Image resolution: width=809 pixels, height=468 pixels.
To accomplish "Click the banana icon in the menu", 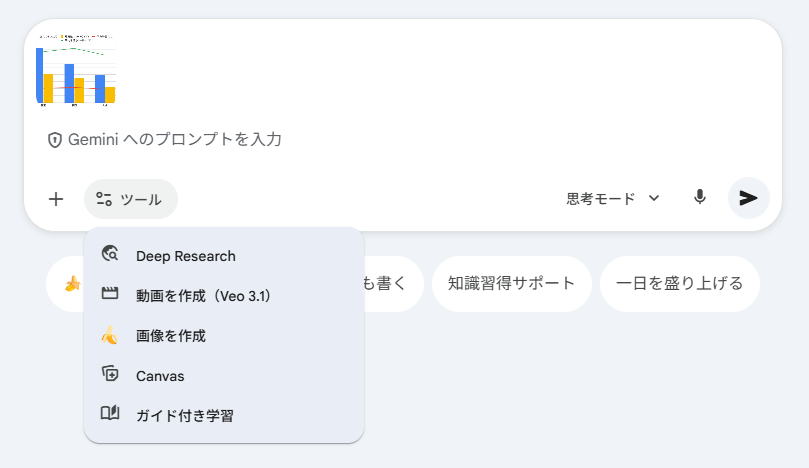I will (x=109, y=335).
